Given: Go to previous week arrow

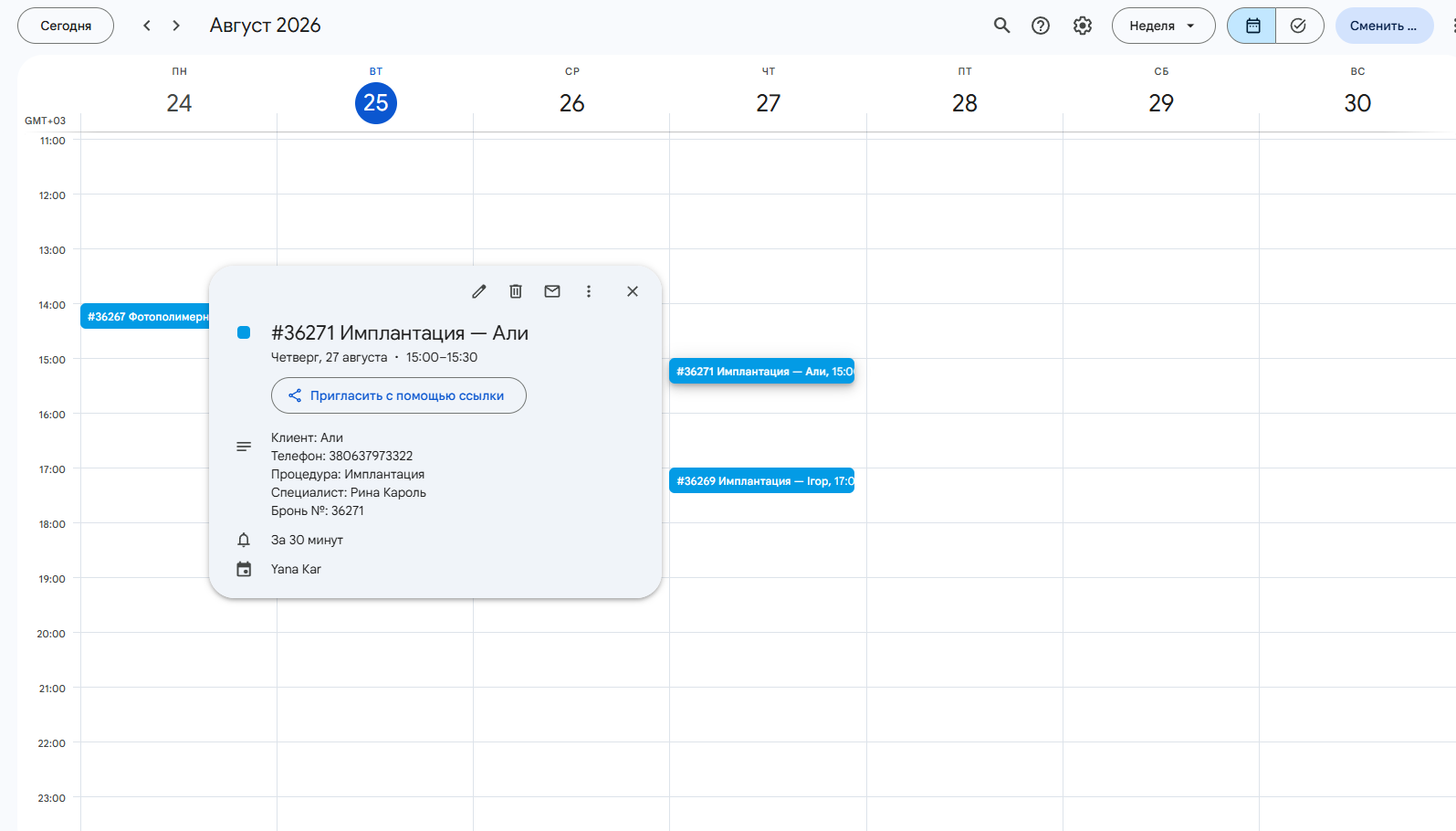Looking at the screenshot, I should 147,26.
